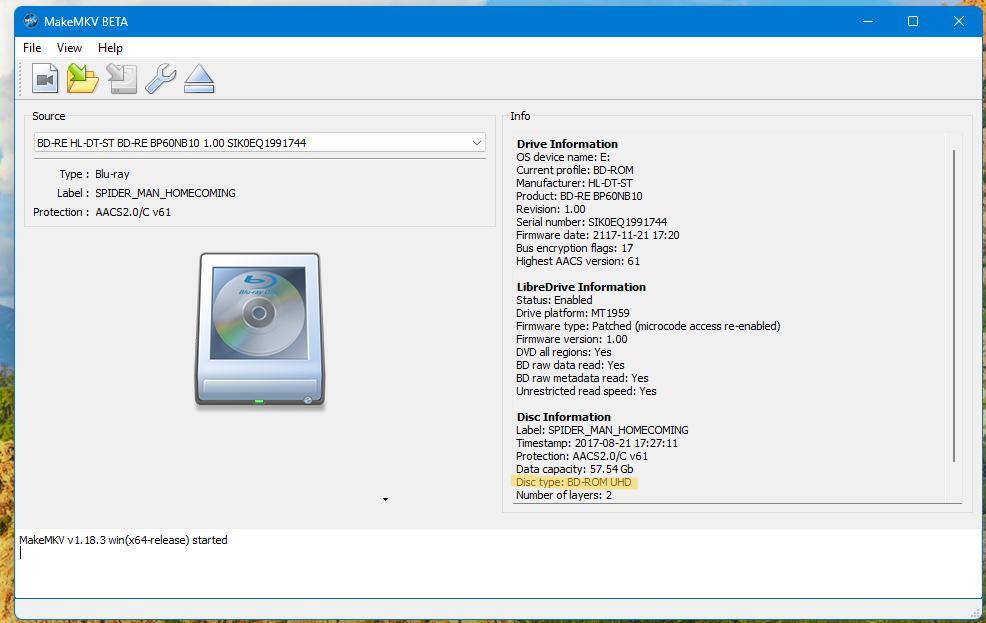This screenshot has height=623, width=986.
Task: Click Source panel label SPIDER_MAN_HOMECOMING
Action: (x=165, y=193)
